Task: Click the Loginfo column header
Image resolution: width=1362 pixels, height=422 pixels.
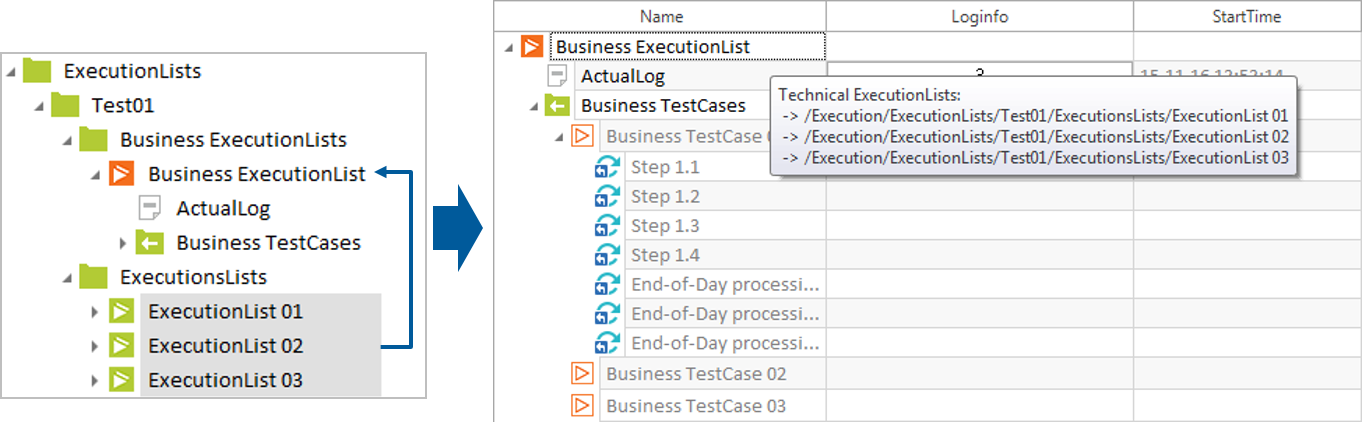Action: pyautogui.click(x=979, y=16)
